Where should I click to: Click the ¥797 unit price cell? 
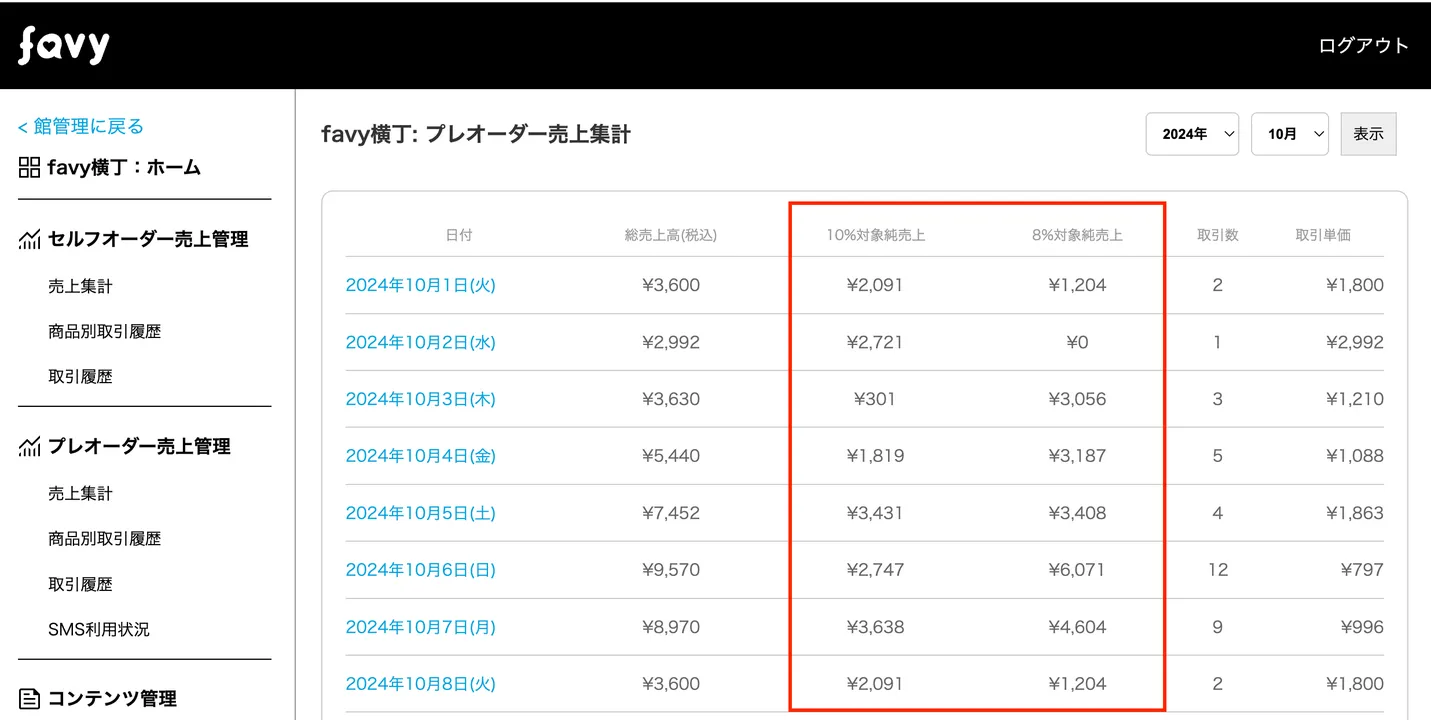coord(1362,570)
